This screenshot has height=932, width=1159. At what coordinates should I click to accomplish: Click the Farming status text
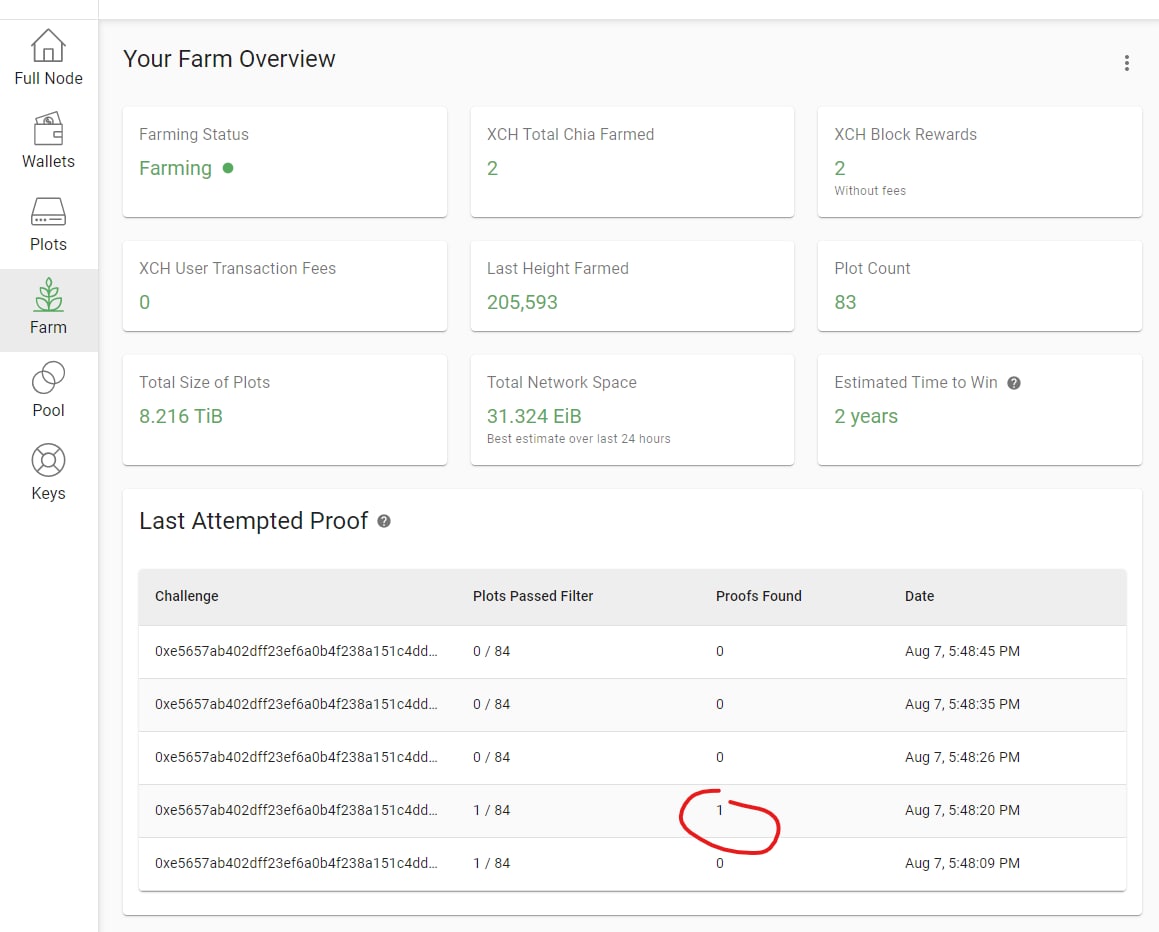[175, 169]
